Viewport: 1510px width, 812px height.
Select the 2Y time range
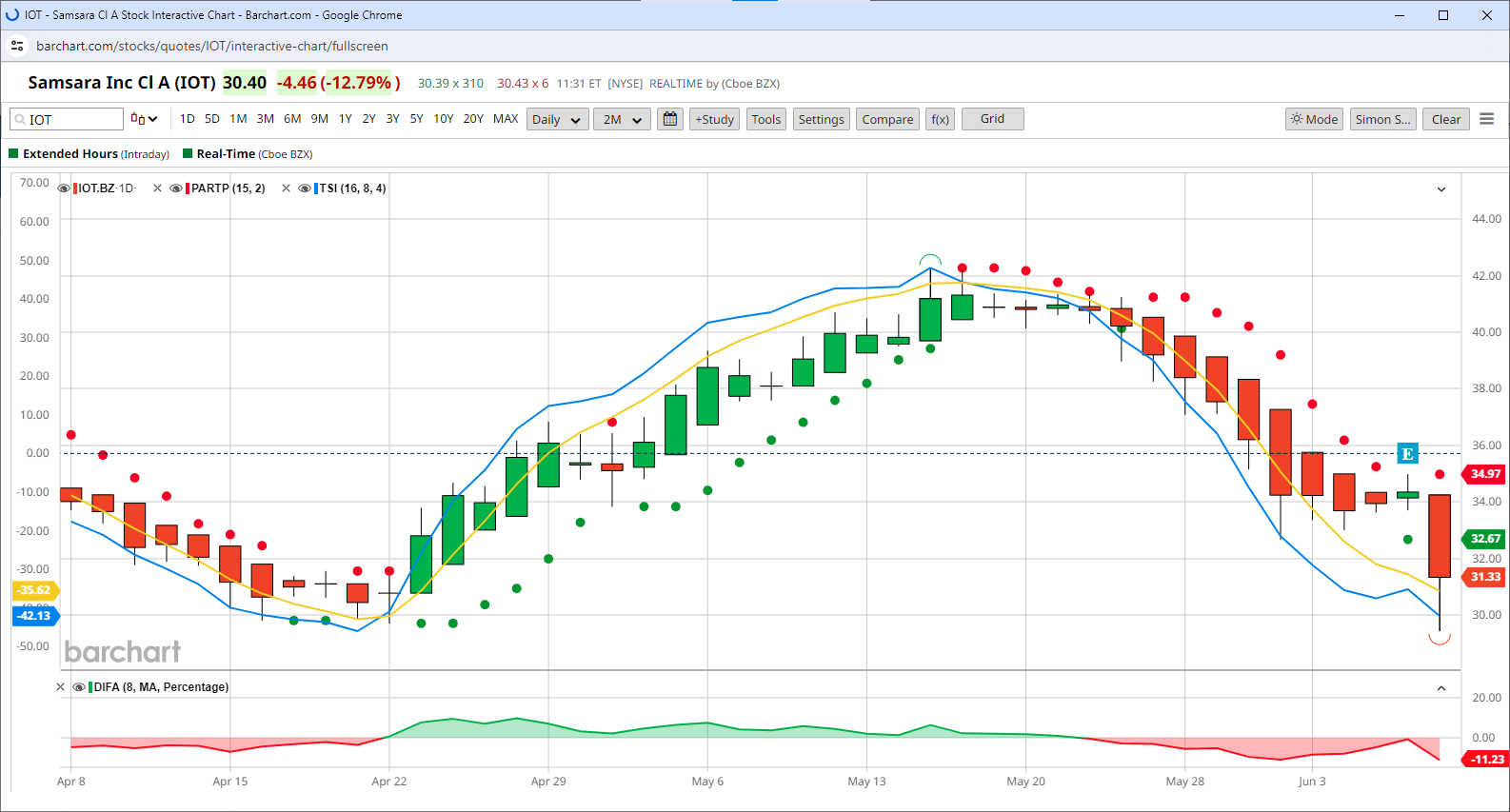coord(369,119)
